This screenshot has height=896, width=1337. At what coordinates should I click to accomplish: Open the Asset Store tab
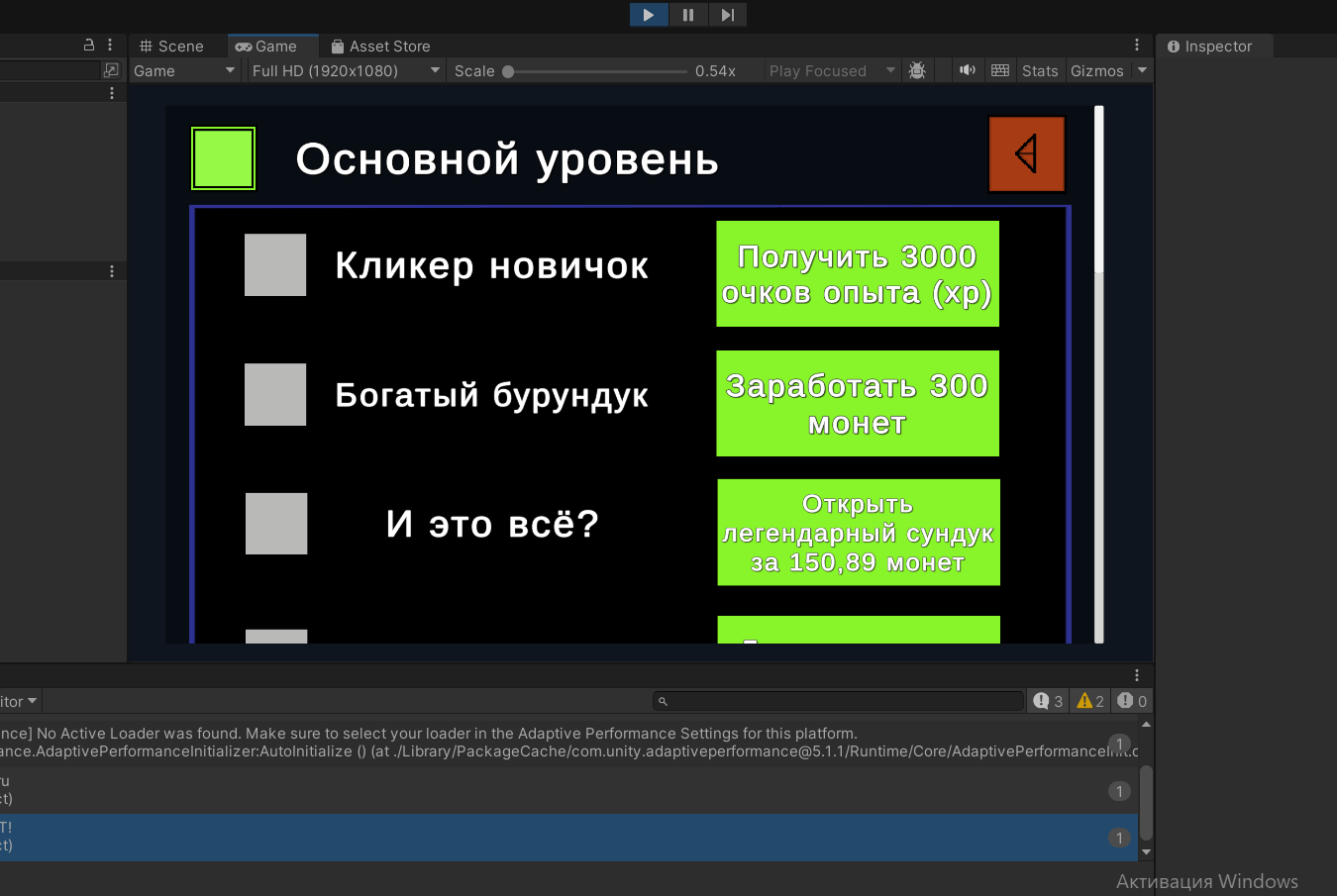(389, 46)
